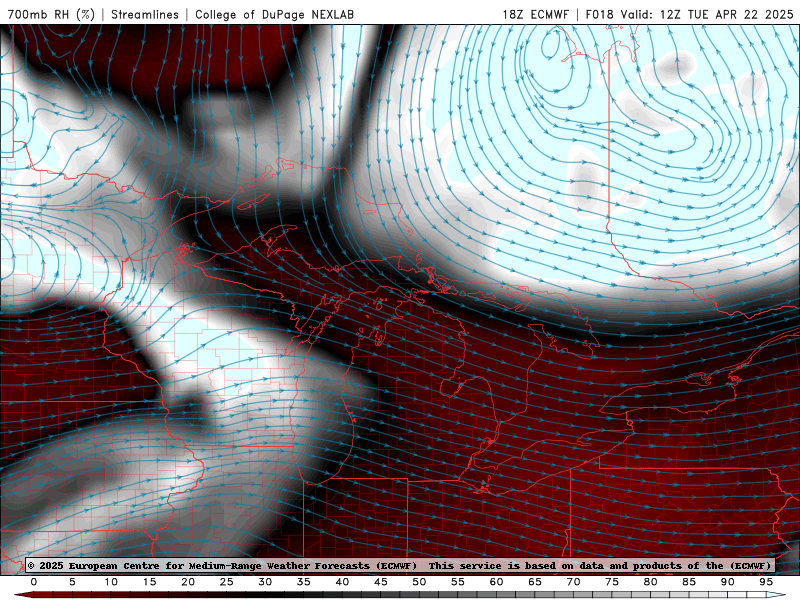This screenshot has height=600, width=800.
Task: Select the 'F018' forecast hour text
Action: coord(600,14)
